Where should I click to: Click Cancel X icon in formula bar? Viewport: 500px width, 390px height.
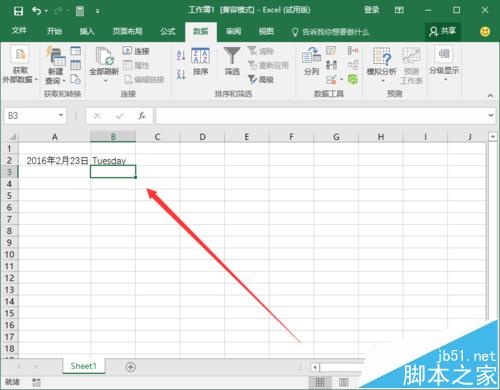(x=97, y=116)
